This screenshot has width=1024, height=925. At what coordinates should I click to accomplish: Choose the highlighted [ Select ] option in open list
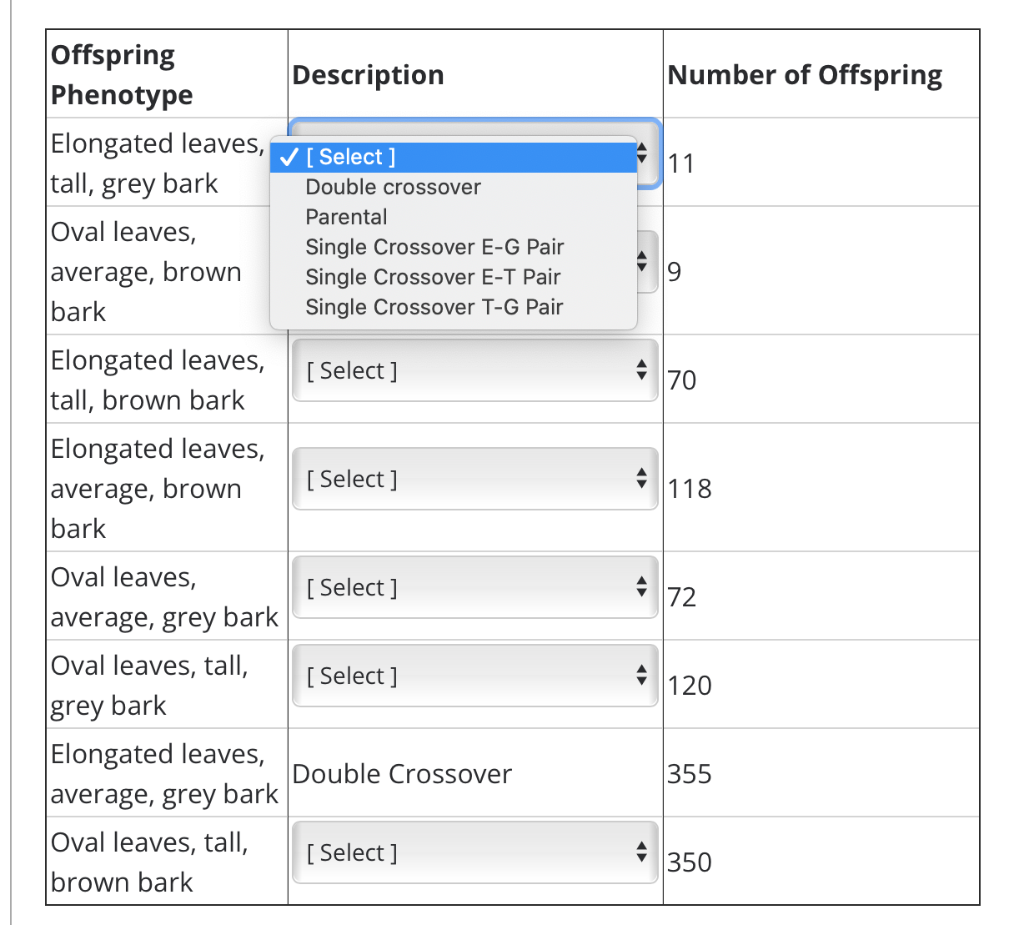[x=453, y=157]
